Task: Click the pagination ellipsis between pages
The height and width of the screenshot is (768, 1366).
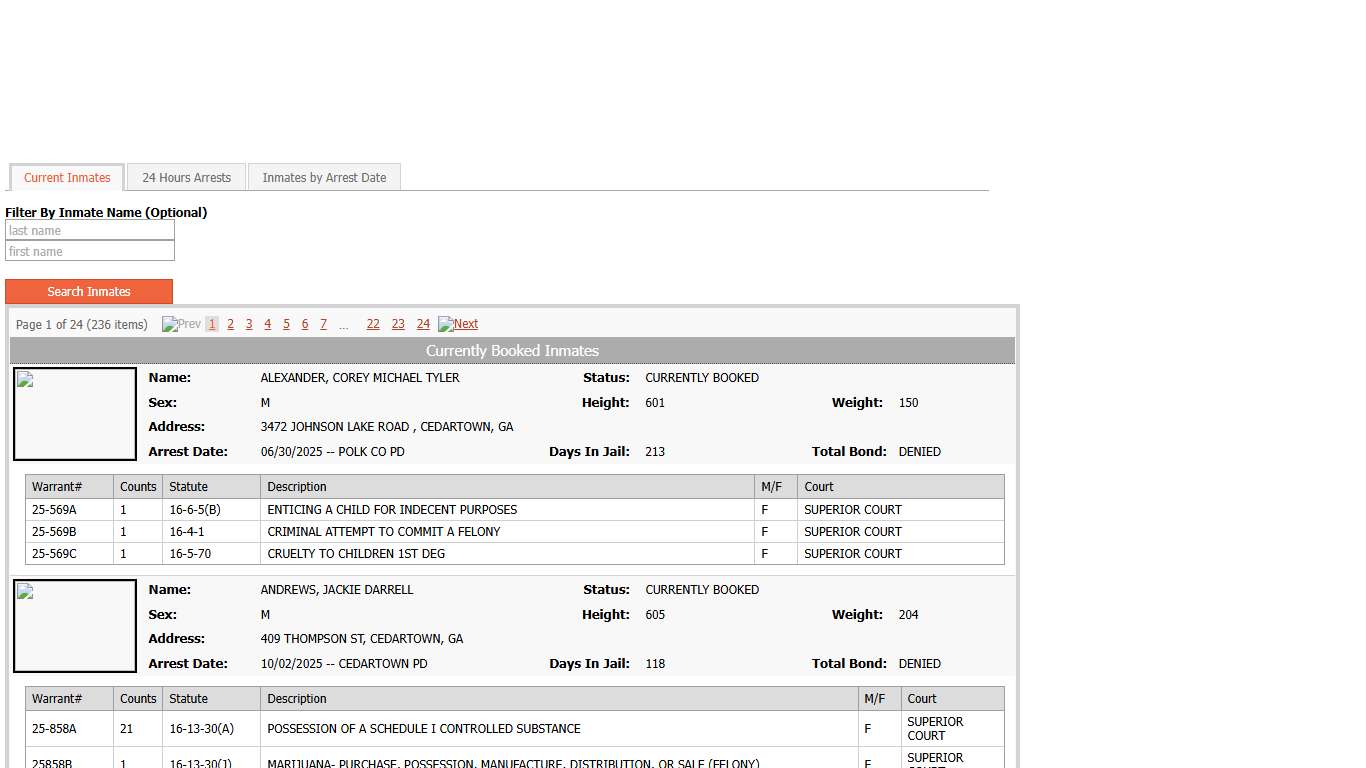Action: point(344,324)
